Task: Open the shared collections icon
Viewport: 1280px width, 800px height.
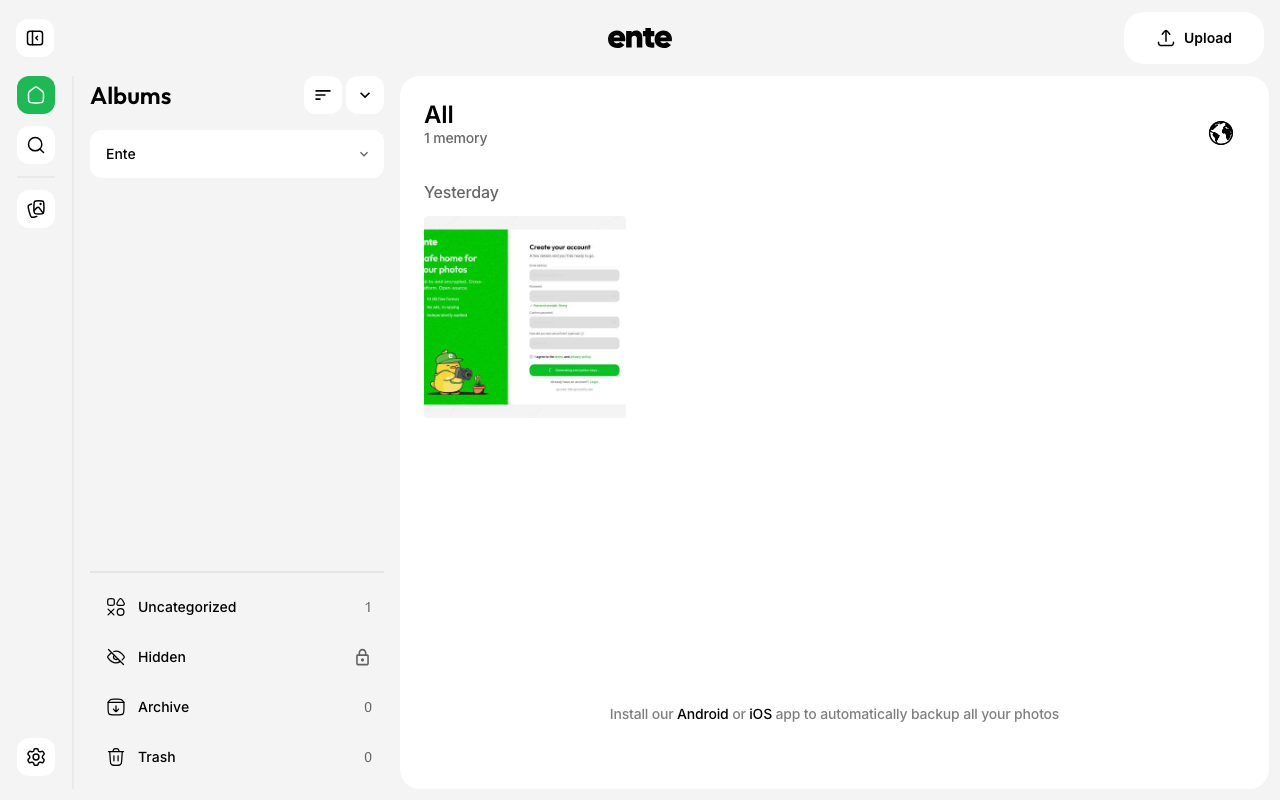Action: tap(36, 209)
